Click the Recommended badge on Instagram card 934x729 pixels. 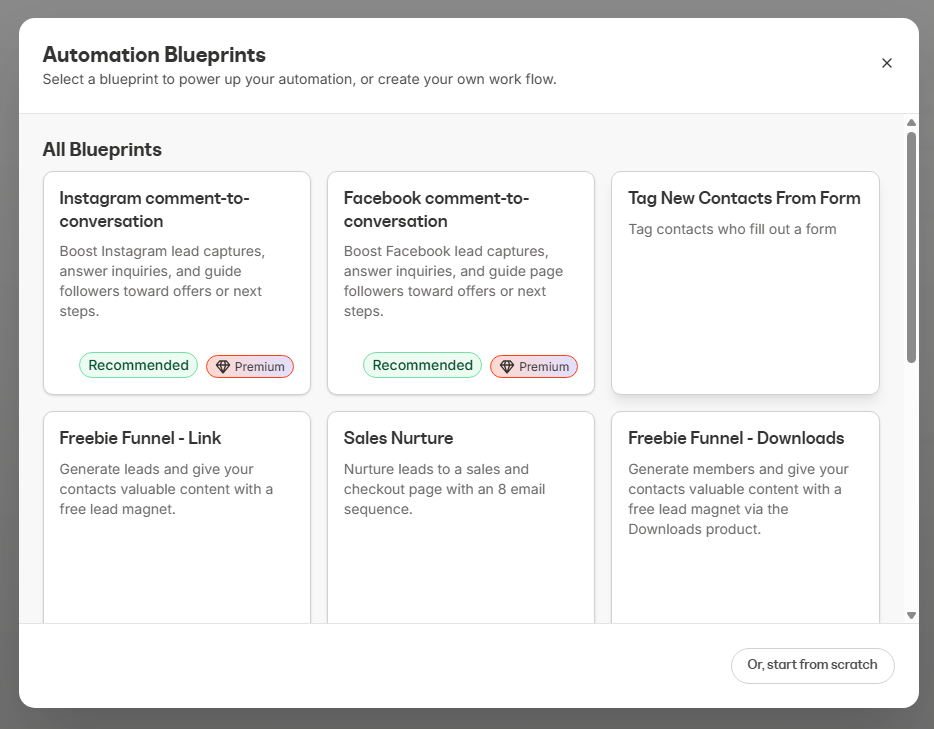click(138, 365)
